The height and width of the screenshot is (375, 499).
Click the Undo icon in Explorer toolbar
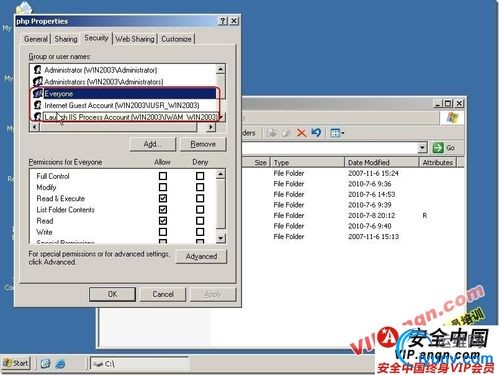pyautogui.click(x=316, y=133)
